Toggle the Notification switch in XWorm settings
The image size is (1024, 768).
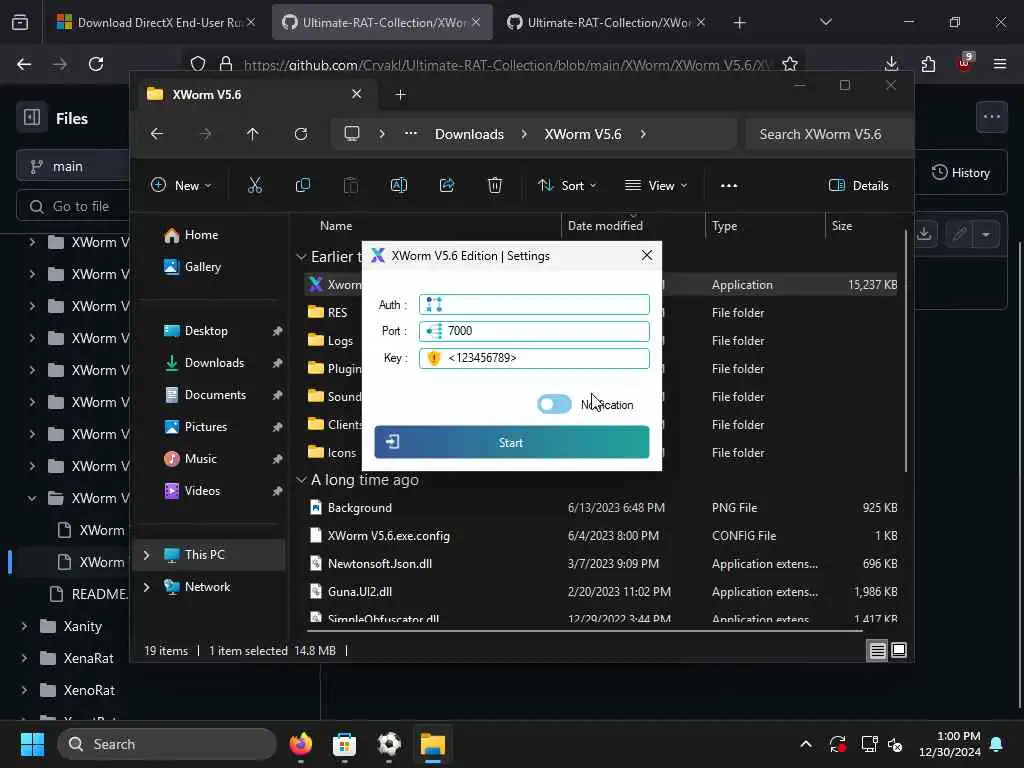554,404
